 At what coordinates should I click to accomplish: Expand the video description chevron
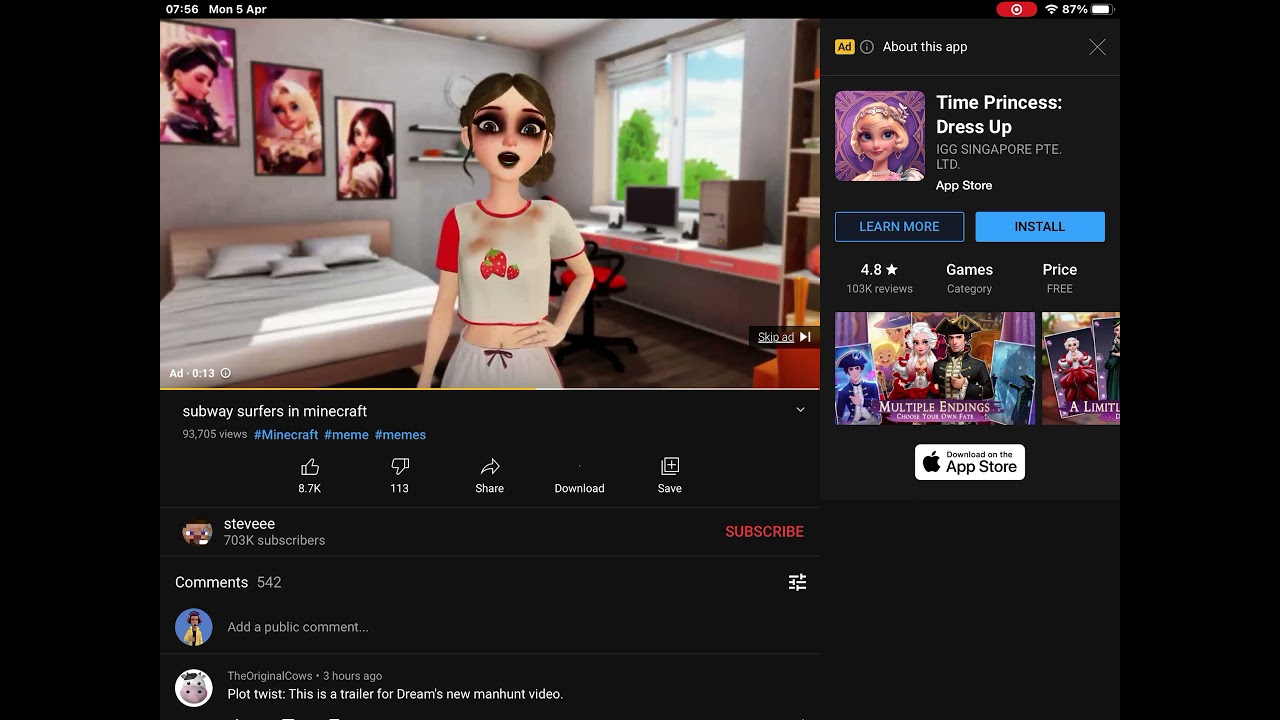click(x=800, y=410)
